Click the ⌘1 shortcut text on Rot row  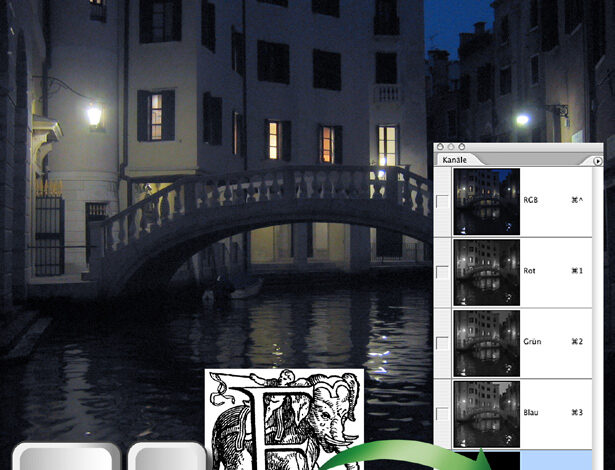[x=577, y=271]
